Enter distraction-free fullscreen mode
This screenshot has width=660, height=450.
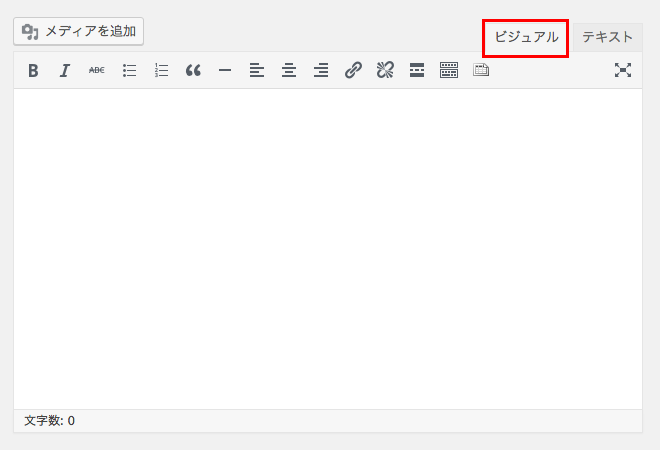[x=623, y=70]
